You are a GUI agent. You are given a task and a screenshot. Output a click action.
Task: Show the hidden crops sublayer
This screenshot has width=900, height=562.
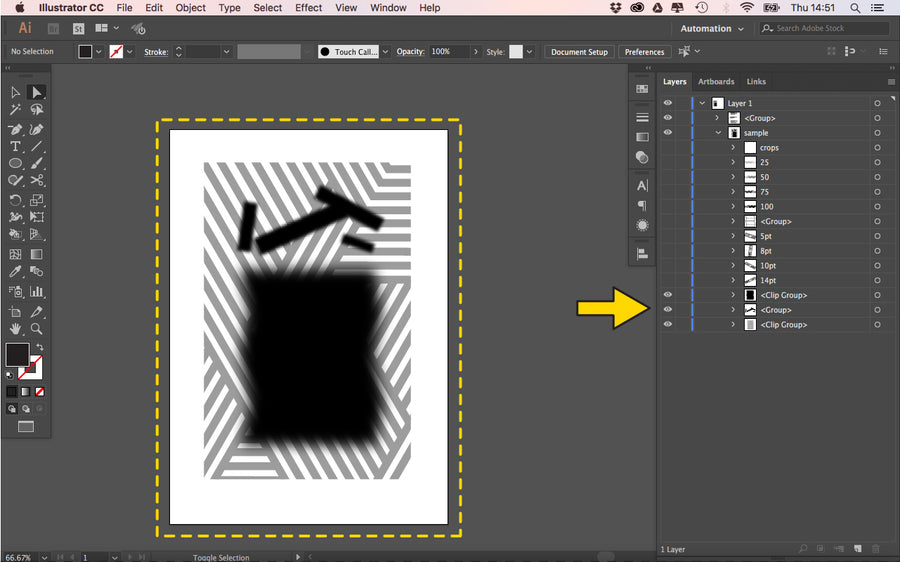[x=668, y=147]
